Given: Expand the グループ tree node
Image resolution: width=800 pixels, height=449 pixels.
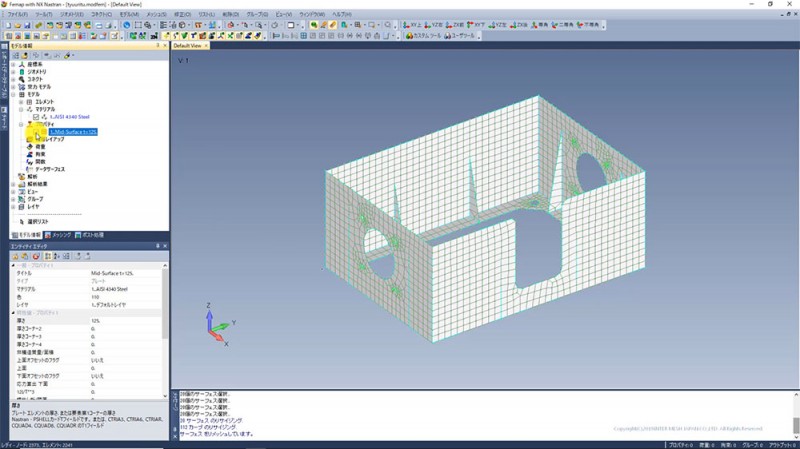Looking at the screenshot, I should coord(13,199).
